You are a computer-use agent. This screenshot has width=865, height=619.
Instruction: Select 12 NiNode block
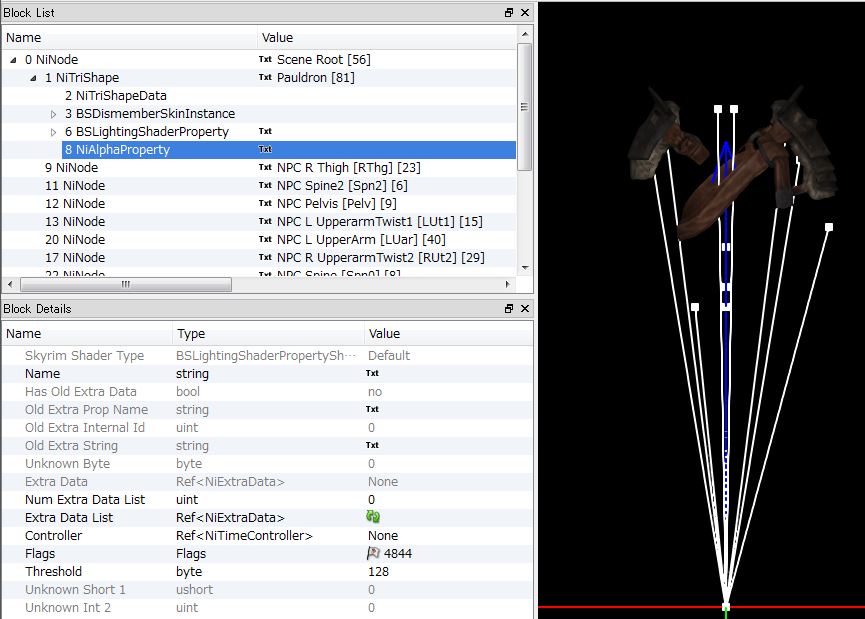point(75,204)
